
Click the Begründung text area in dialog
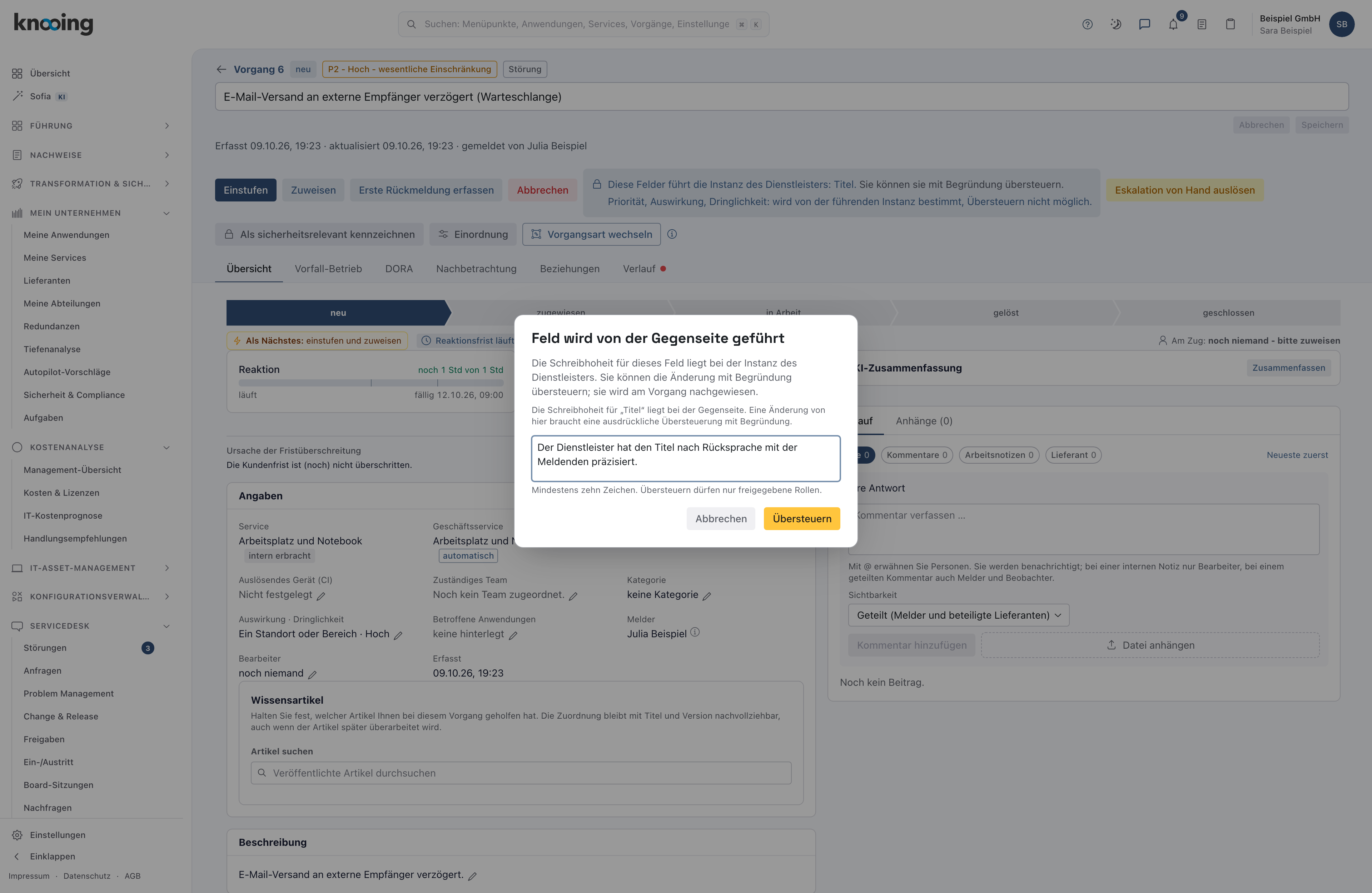[x=685, y=458]
